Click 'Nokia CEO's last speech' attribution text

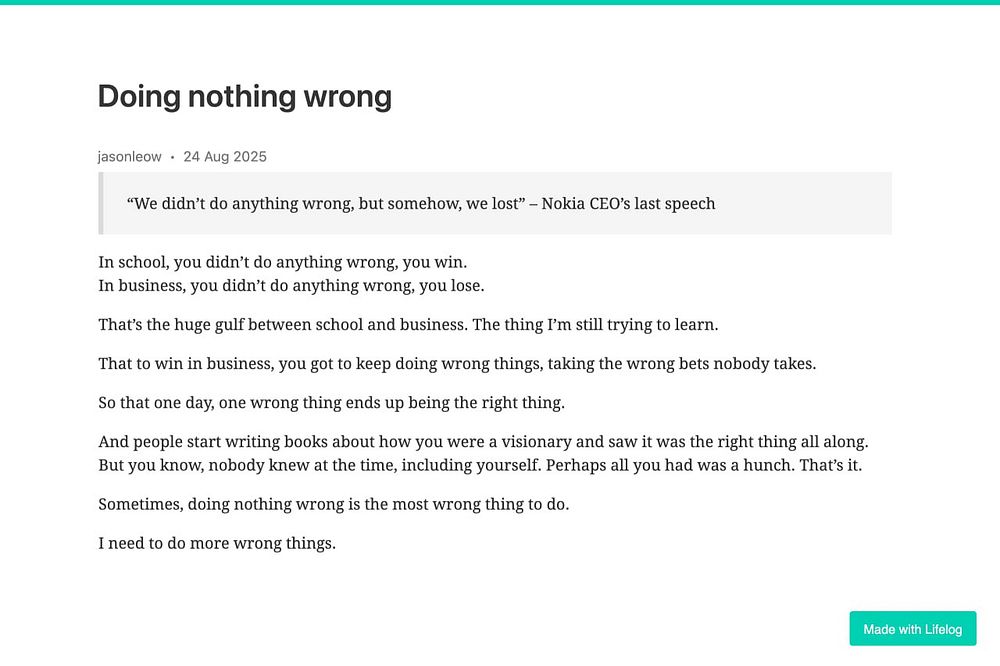tap(629, 204)
